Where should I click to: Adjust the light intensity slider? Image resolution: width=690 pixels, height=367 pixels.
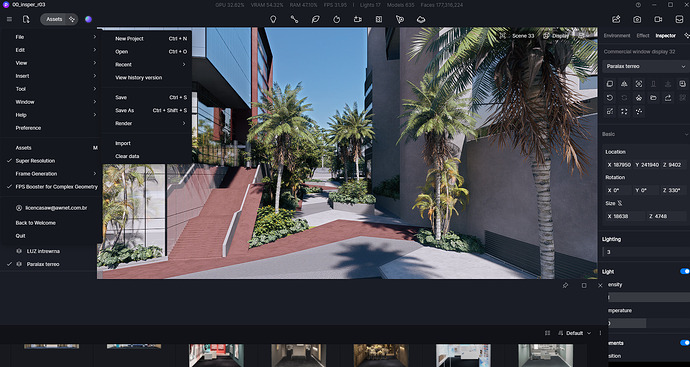[647, 297]
